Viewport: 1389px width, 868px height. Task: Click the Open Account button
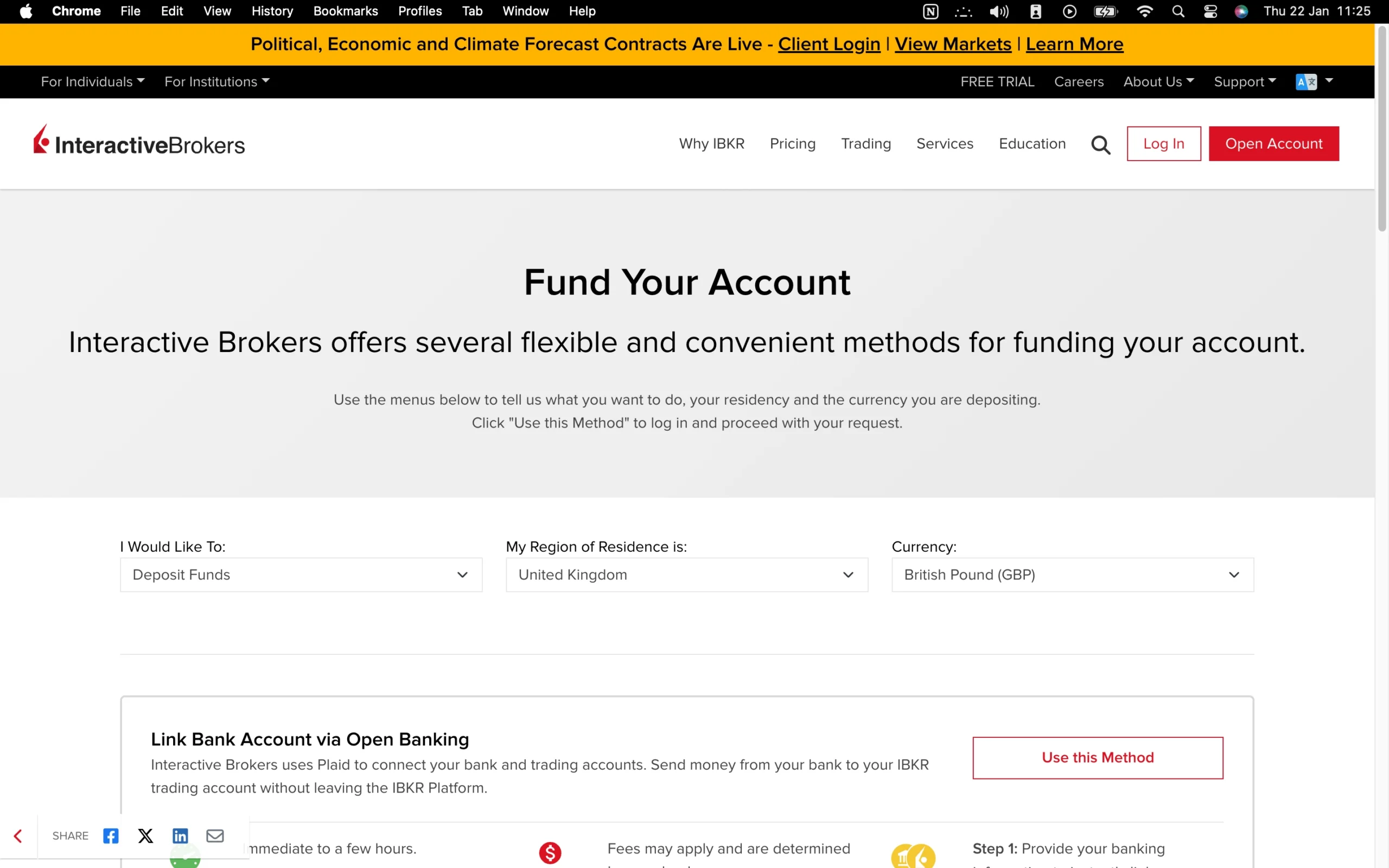click(x=1274, y=144)
